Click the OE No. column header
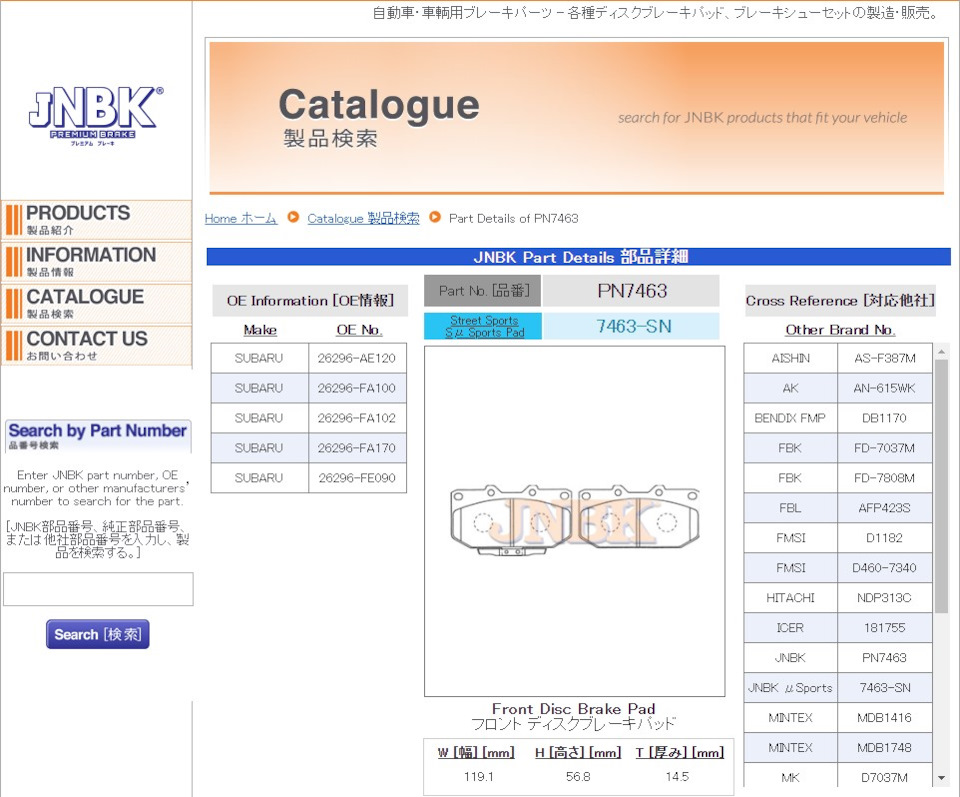This screenshot has width=960, height=797. [x=359, y=330]
